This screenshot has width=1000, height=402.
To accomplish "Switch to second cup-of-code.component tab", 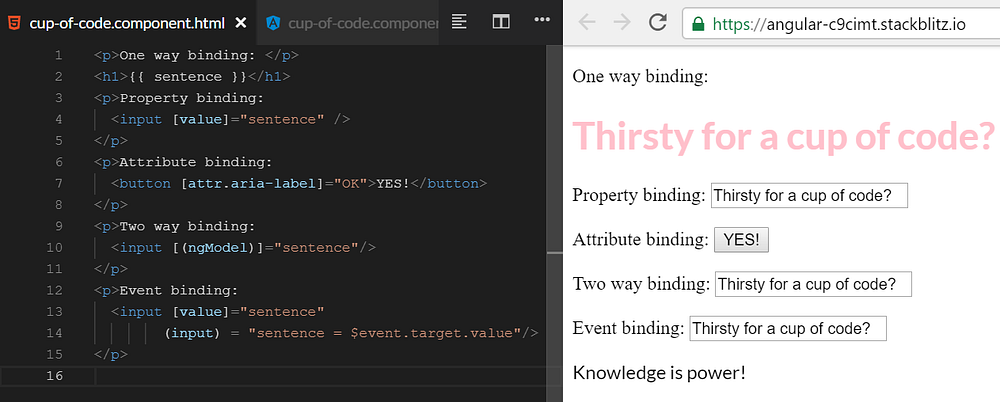I will pyautogui.click(x=352, y=24).
